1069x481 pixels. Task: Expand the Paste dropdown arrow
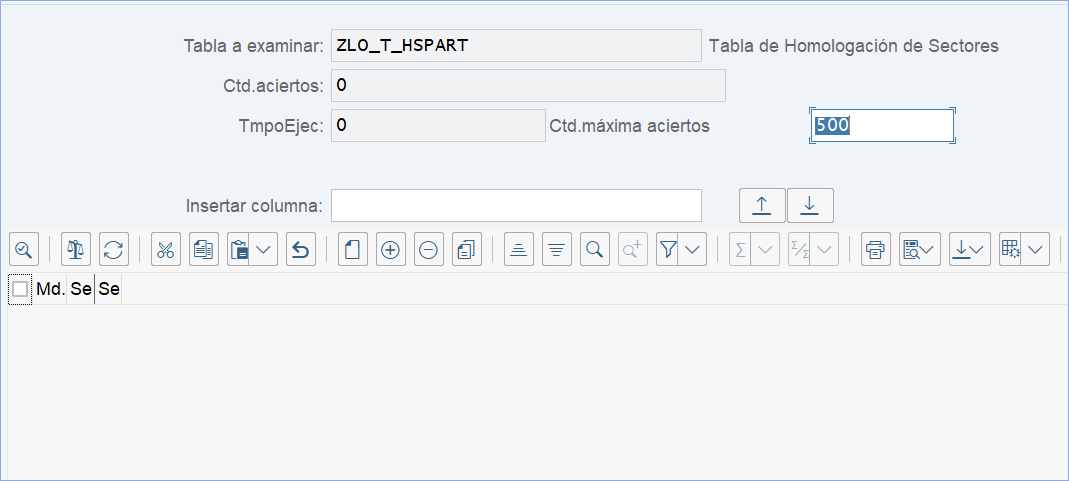(x=265, y=249)
